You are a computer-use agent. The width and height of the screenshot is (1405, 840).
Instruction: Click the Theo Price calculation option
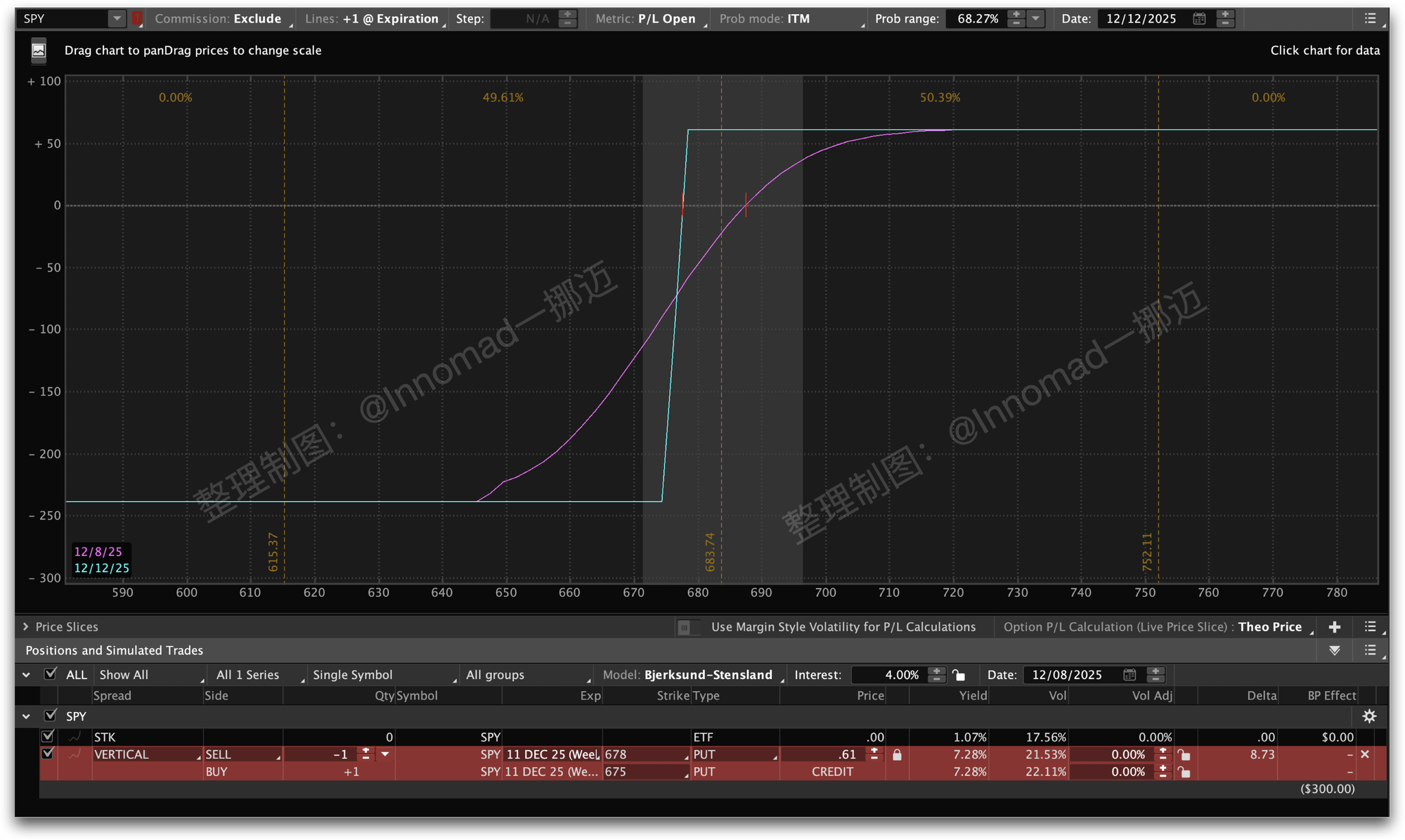tap(1270, 627)
